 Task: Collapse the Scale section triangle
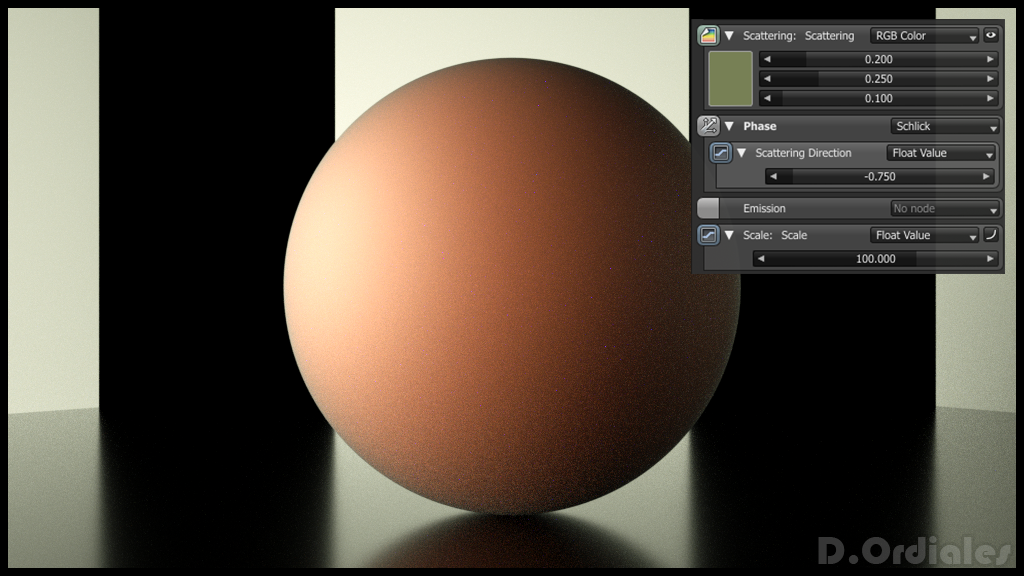point(729,235)
